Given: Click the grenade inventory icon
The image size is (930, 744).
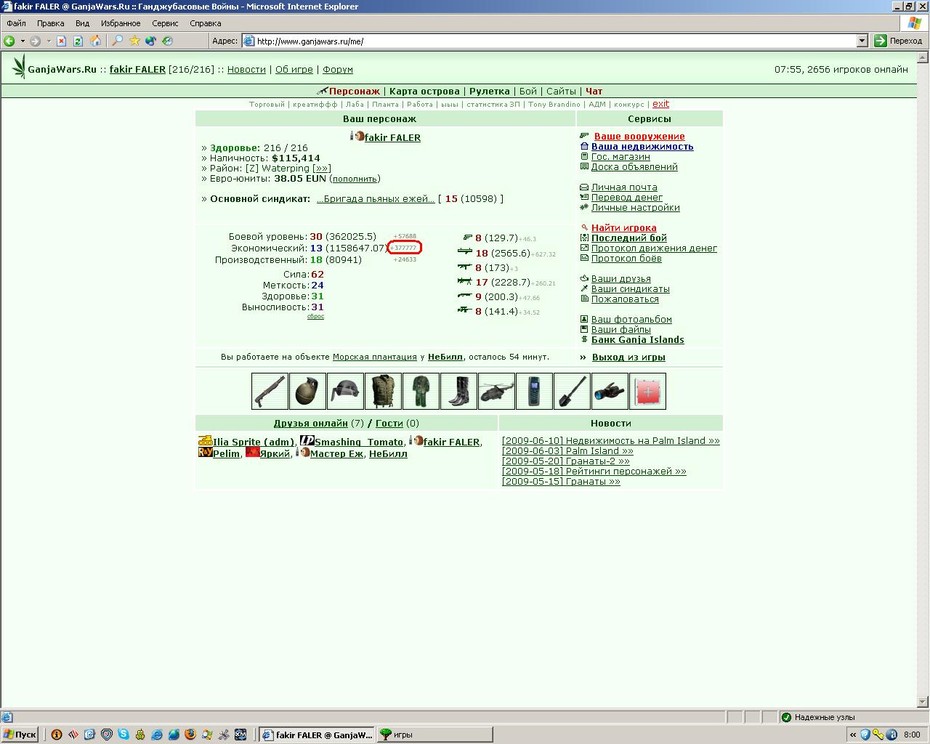Looking at the screenshot, I should (x=307, y=391).
